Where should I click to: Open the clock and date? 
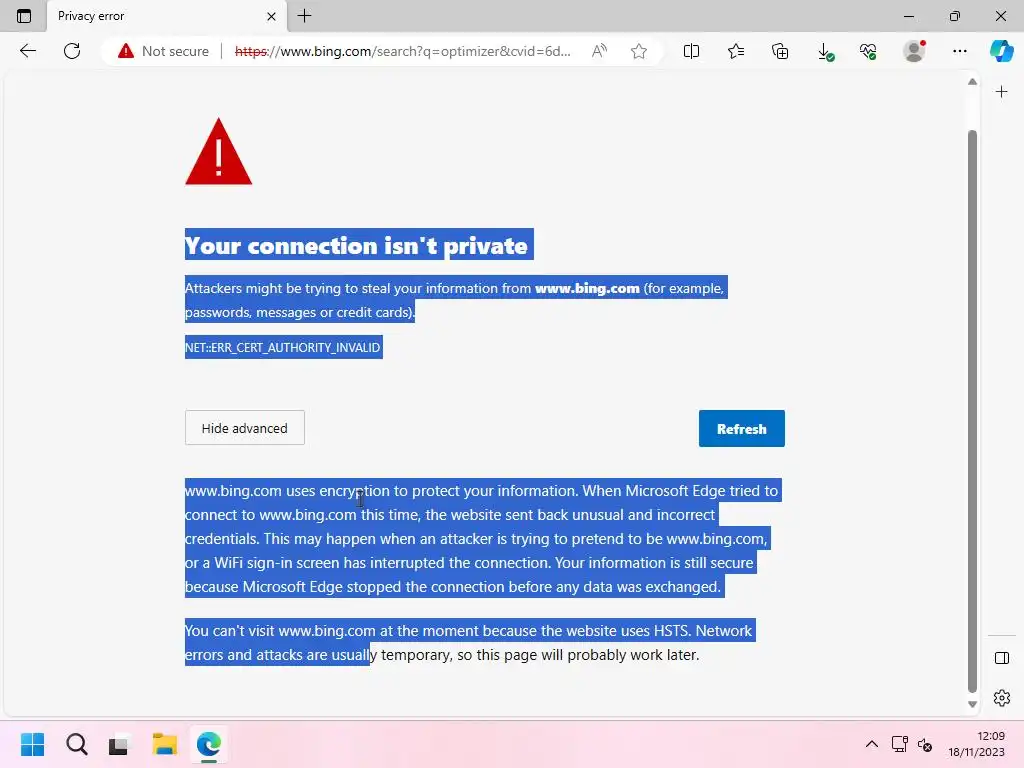click(x=976, y=744)
